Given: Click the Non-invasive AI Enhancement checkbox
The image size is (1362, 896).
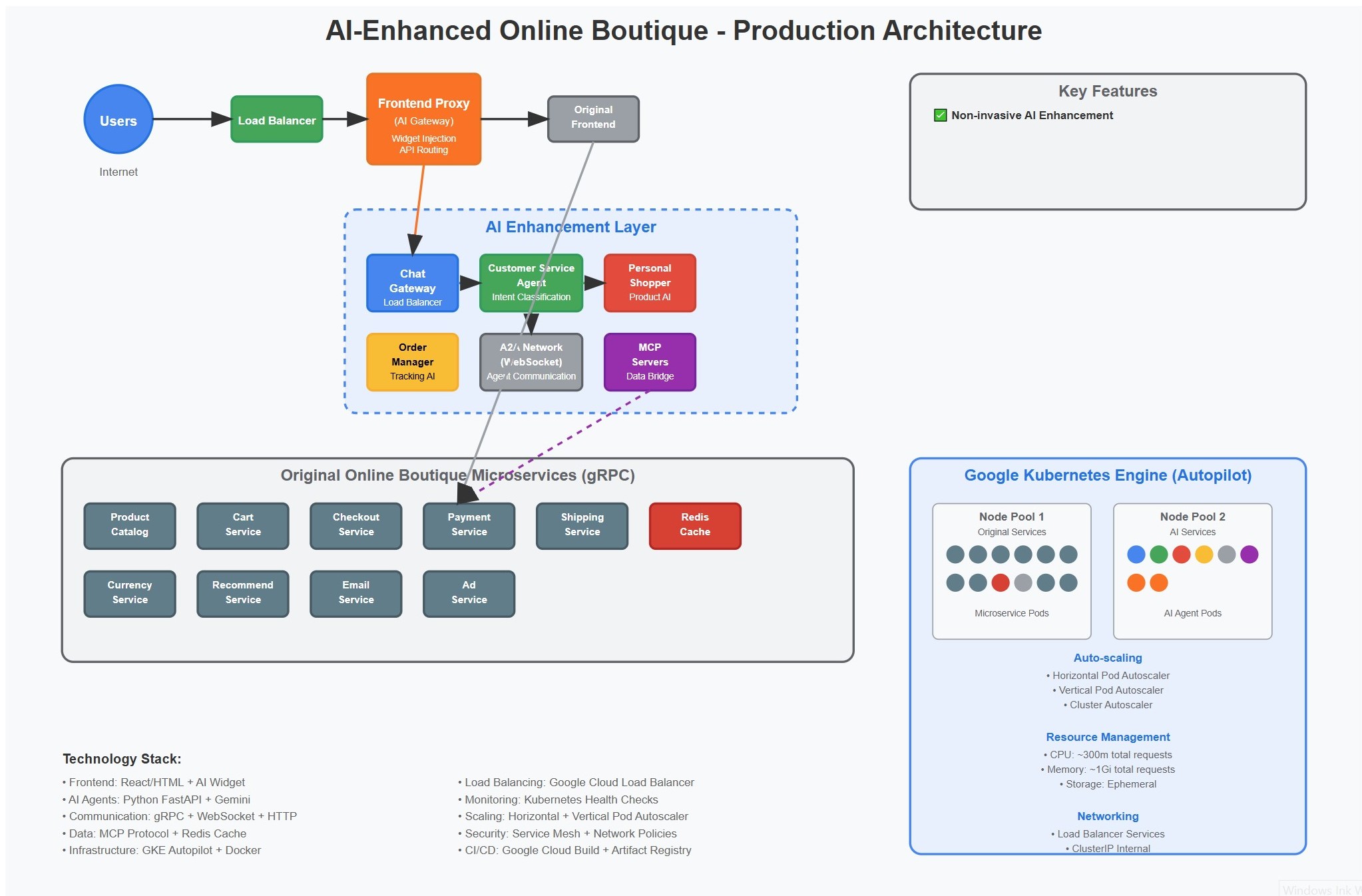Looking at the screenshot, I should pos(940,116).
